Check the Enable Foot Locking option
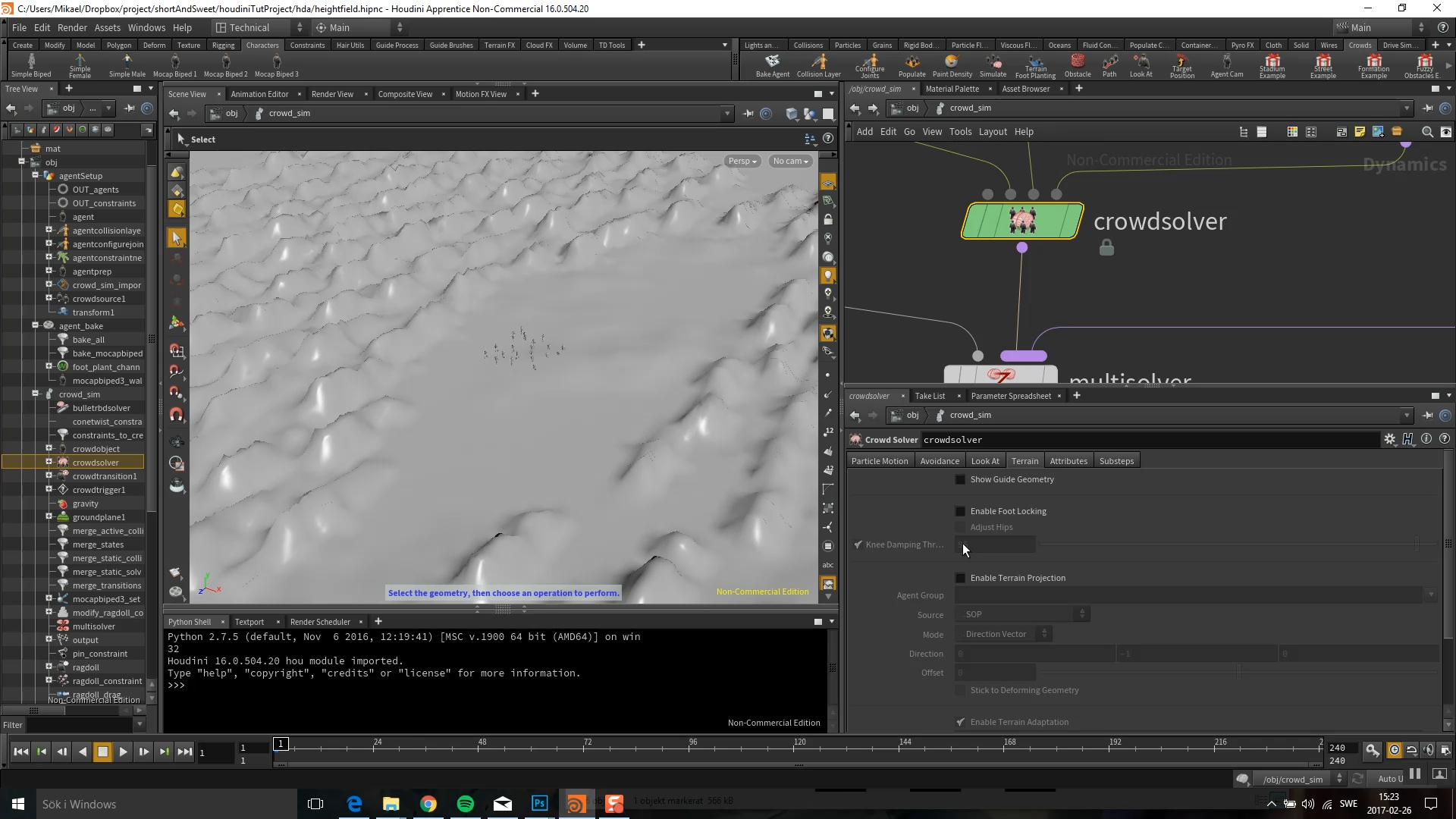Screen dimensions: 1456x819 coord(960,512)
